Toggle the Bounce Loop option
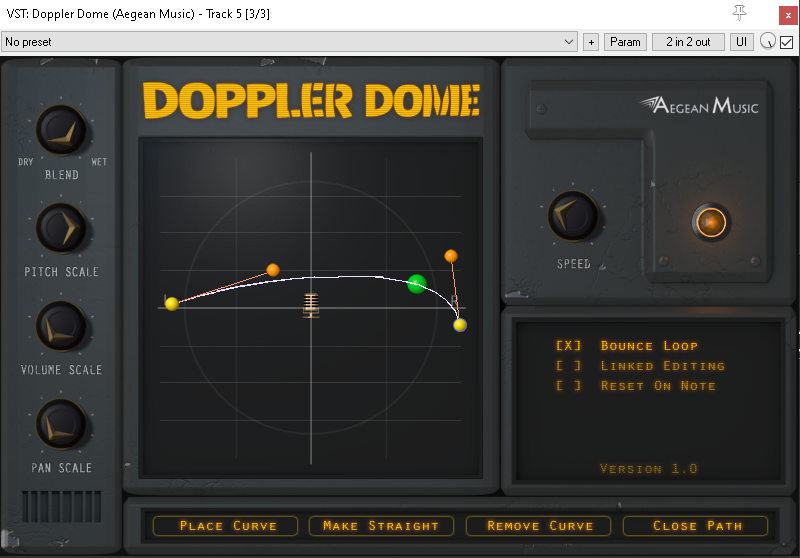 coord(627,346)
